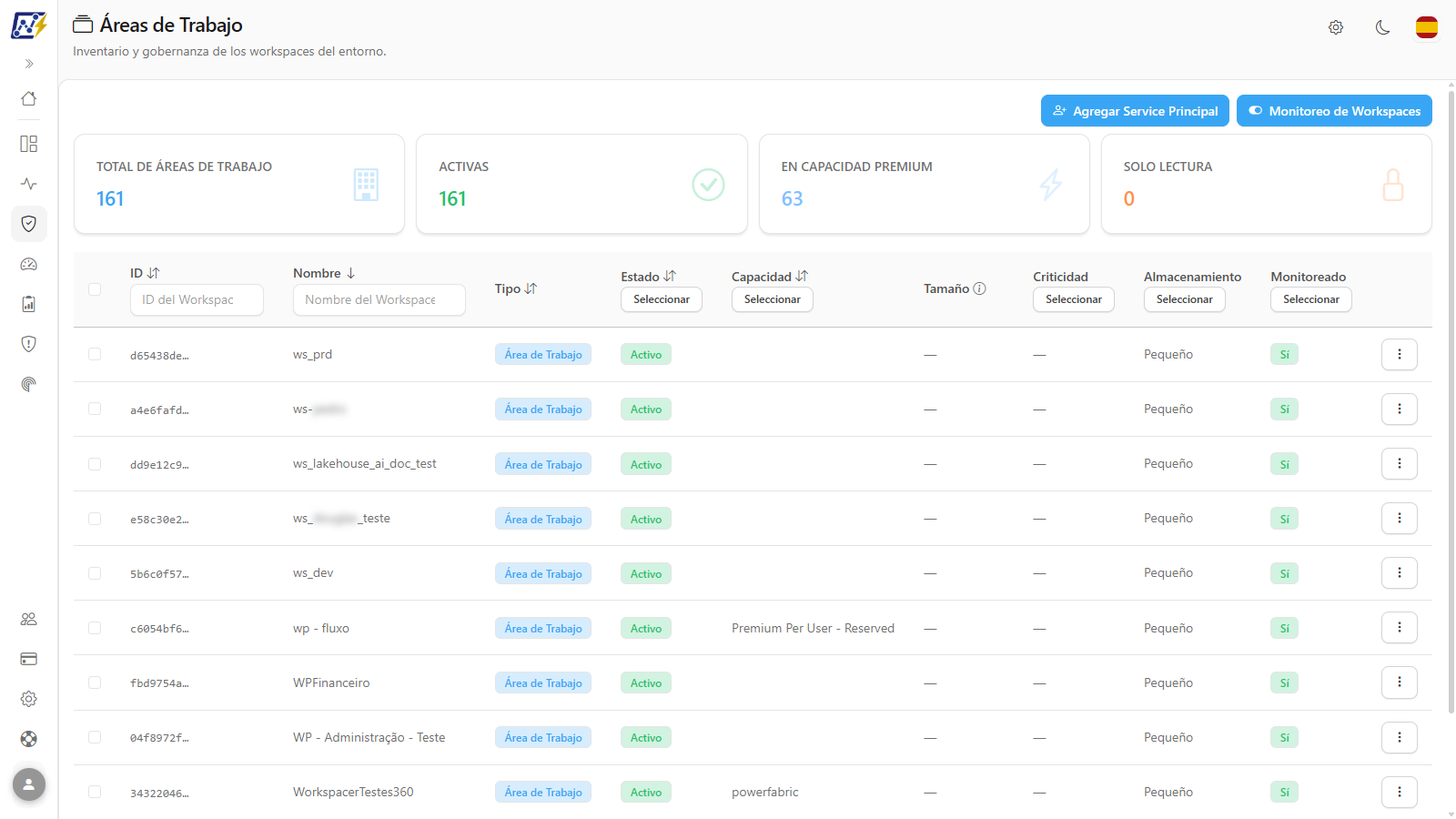
Task: Sort table by Tipo column
Action: [x=531, y=288]
